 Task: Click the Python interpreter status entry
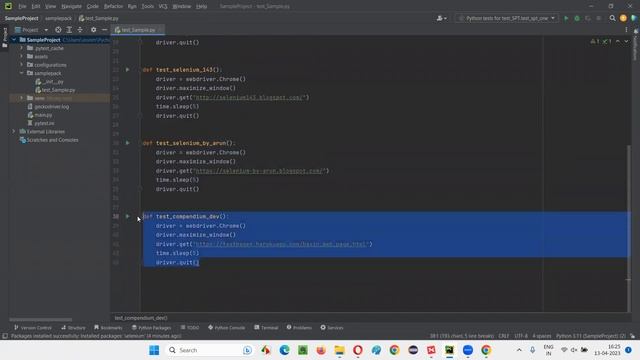click(591, 336)
